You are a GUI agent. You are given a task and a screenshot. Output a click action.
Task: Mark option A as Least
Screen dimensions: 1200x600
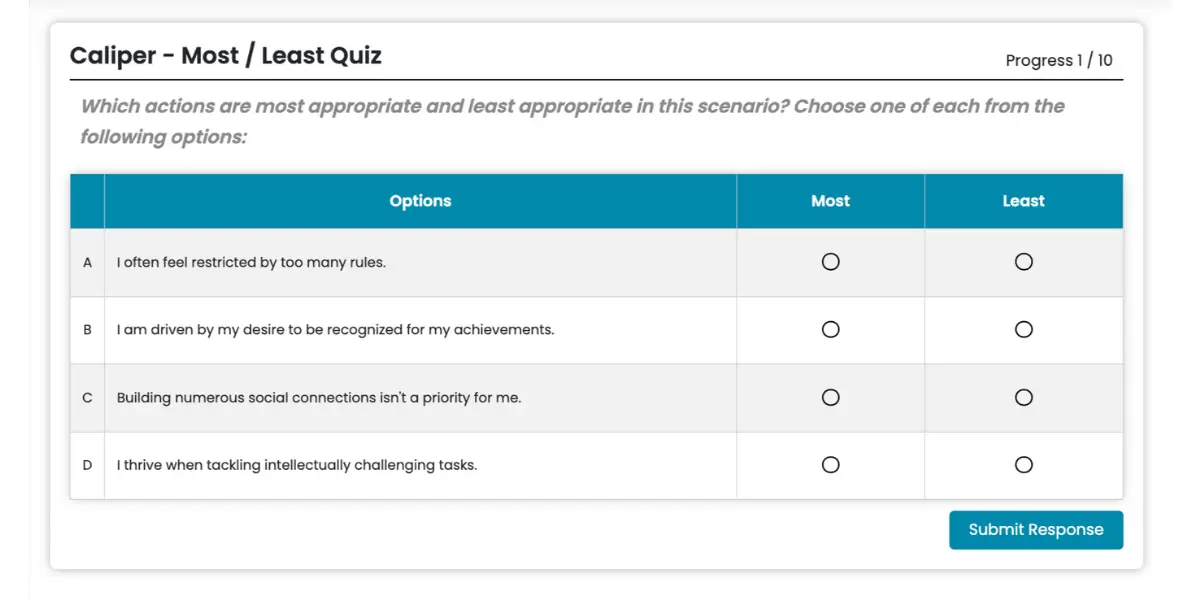[x=1023, y=262]
